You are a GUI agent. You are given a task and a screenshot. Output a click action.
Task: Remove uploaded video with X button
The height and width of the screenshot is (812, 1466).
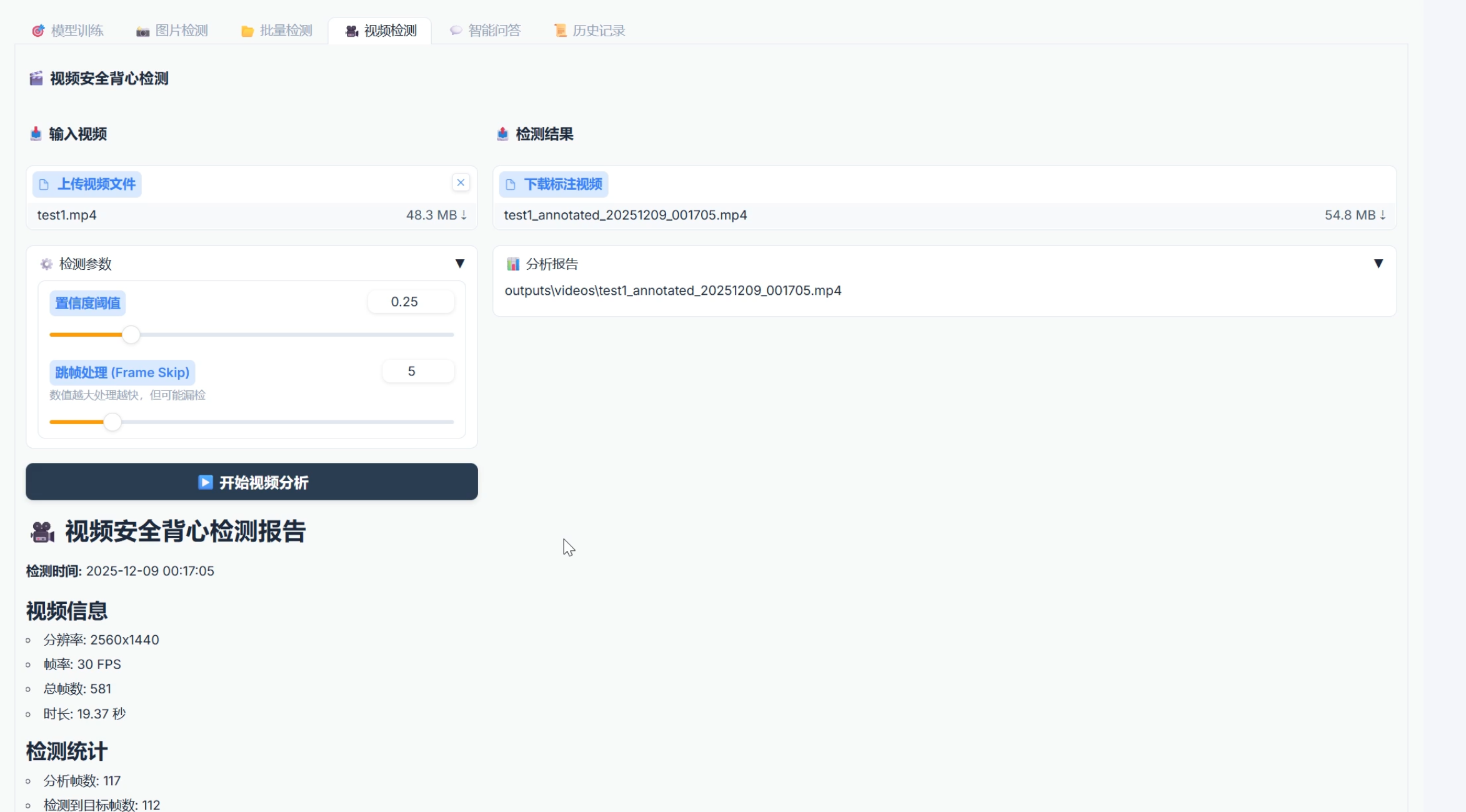(x=461, y=183)
